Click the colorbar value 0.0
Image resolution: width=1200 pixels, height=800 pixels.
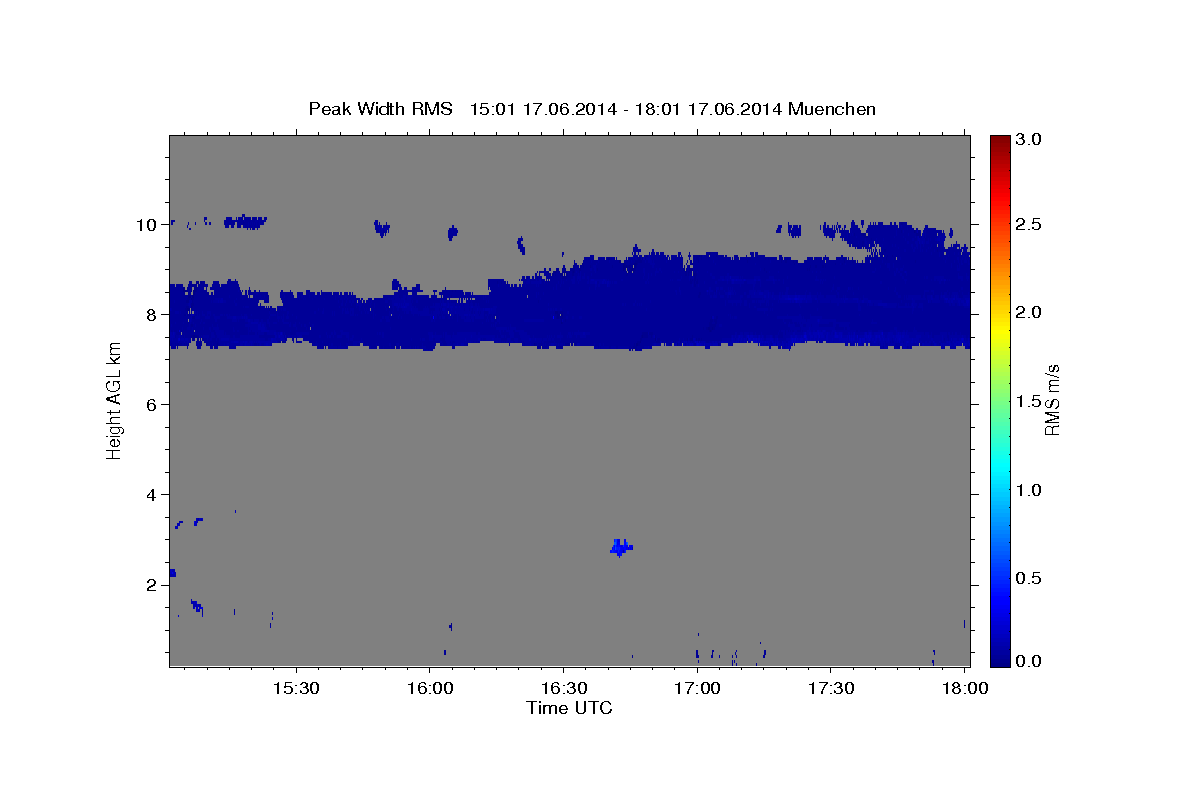click(1029, 661)
